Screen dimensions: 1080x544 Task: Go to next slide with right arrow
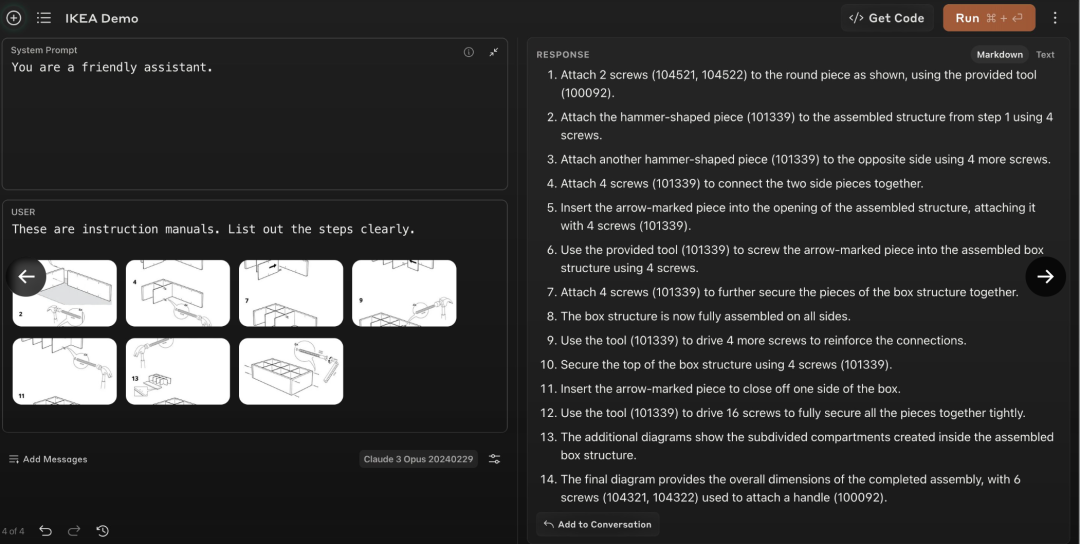tap(1046, 277)
